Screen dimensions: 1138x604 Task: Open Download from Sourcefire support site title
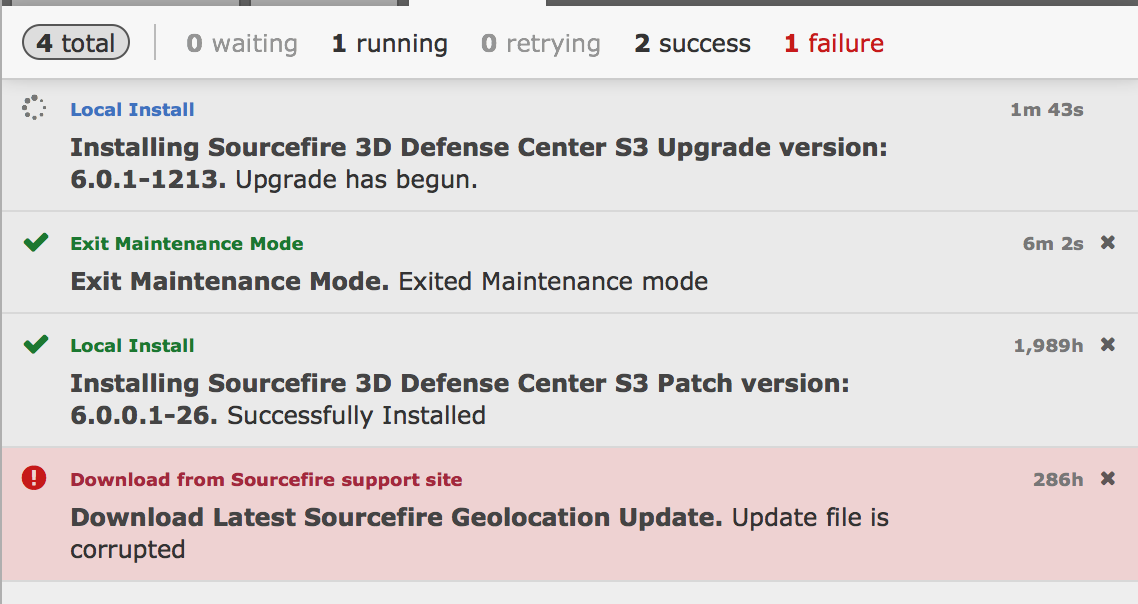coord(266,480)
